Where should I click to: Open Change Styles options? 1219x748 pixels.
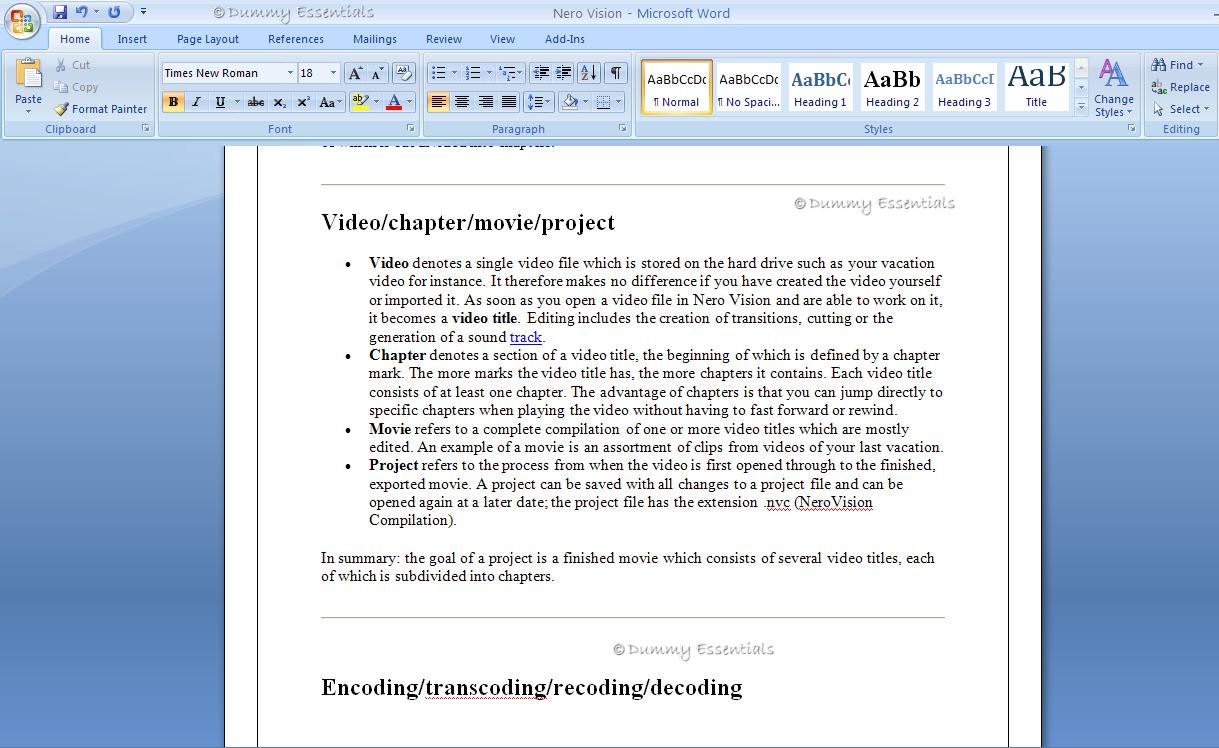click(1113, 88)
